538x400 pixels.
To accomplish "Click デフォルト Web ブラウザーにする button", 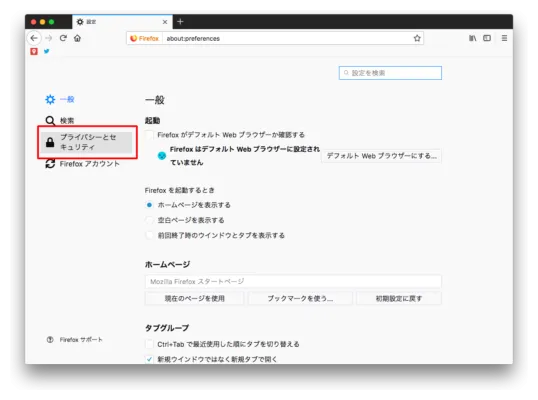I will [382, 156].
